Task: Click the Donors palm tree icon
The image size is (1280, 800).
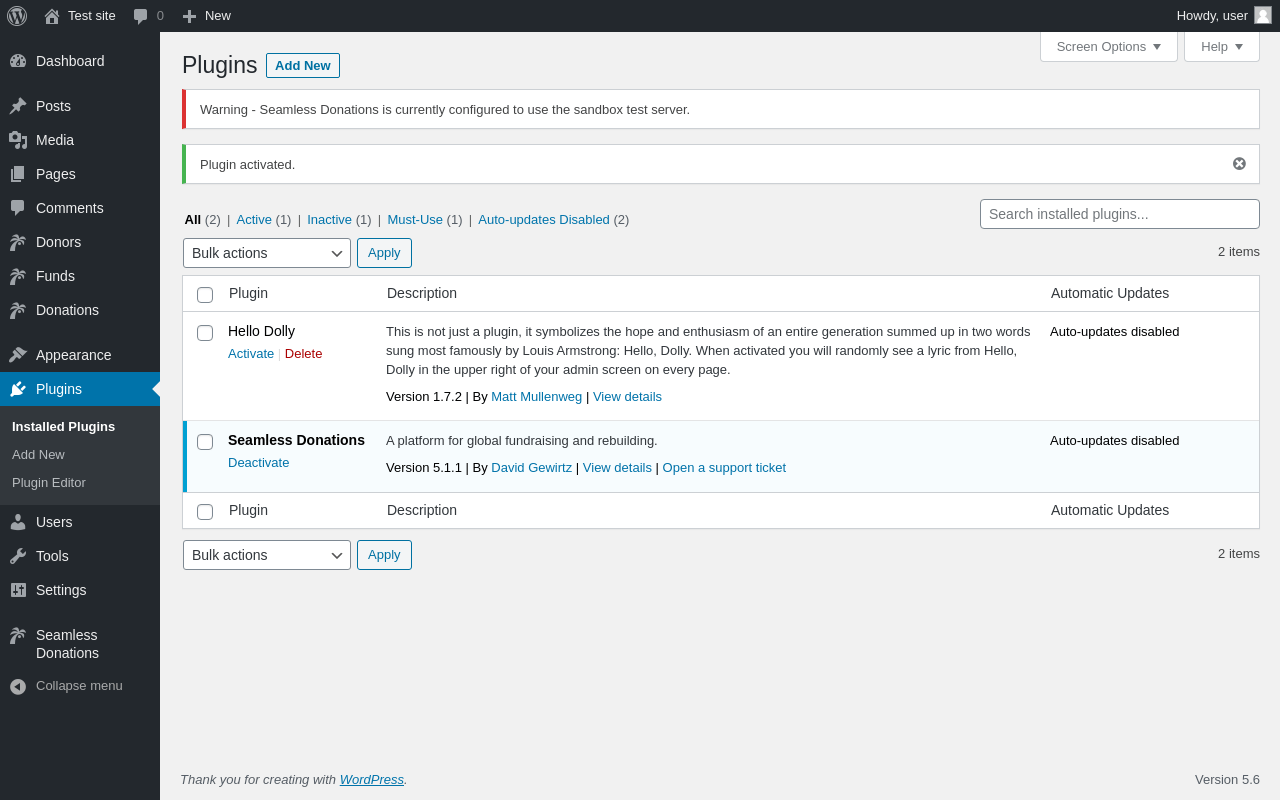Action: (18, 242)
